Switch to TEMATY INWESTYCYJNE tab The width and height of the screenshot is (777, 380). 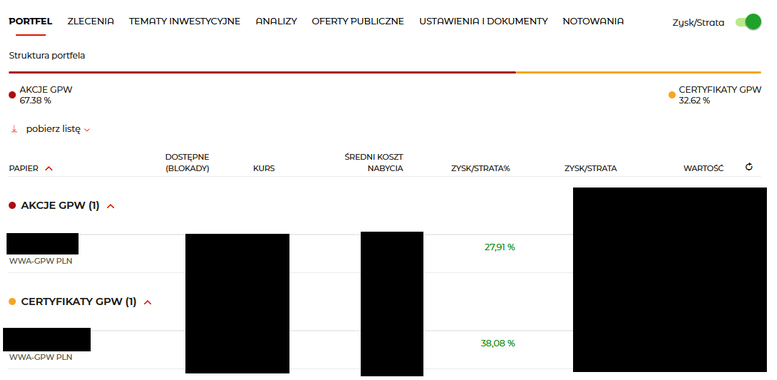pos(184,21)
